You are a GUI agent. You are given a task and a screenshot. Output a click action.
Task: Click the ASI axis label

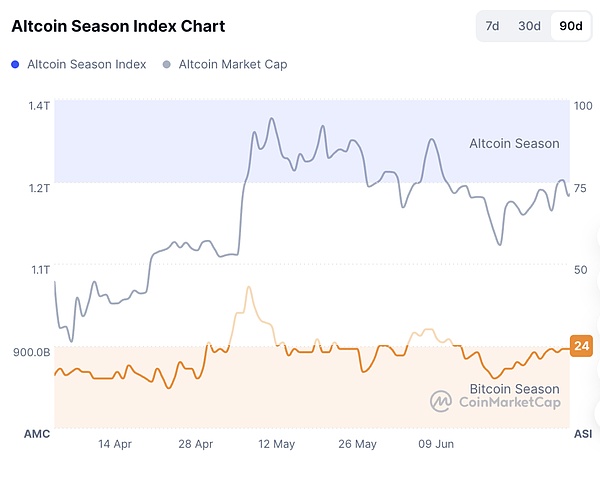(x=581, y=434)
